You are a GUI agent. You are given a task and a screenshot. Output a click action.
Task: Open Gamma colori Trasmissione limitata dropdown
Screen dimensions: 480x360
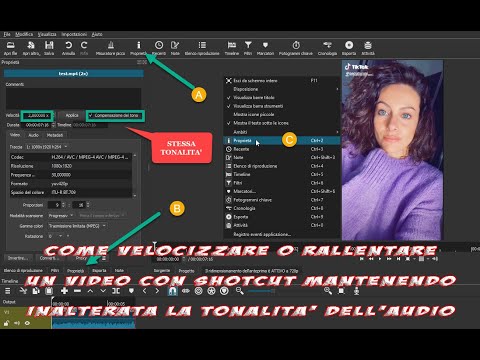click(77, 226)
